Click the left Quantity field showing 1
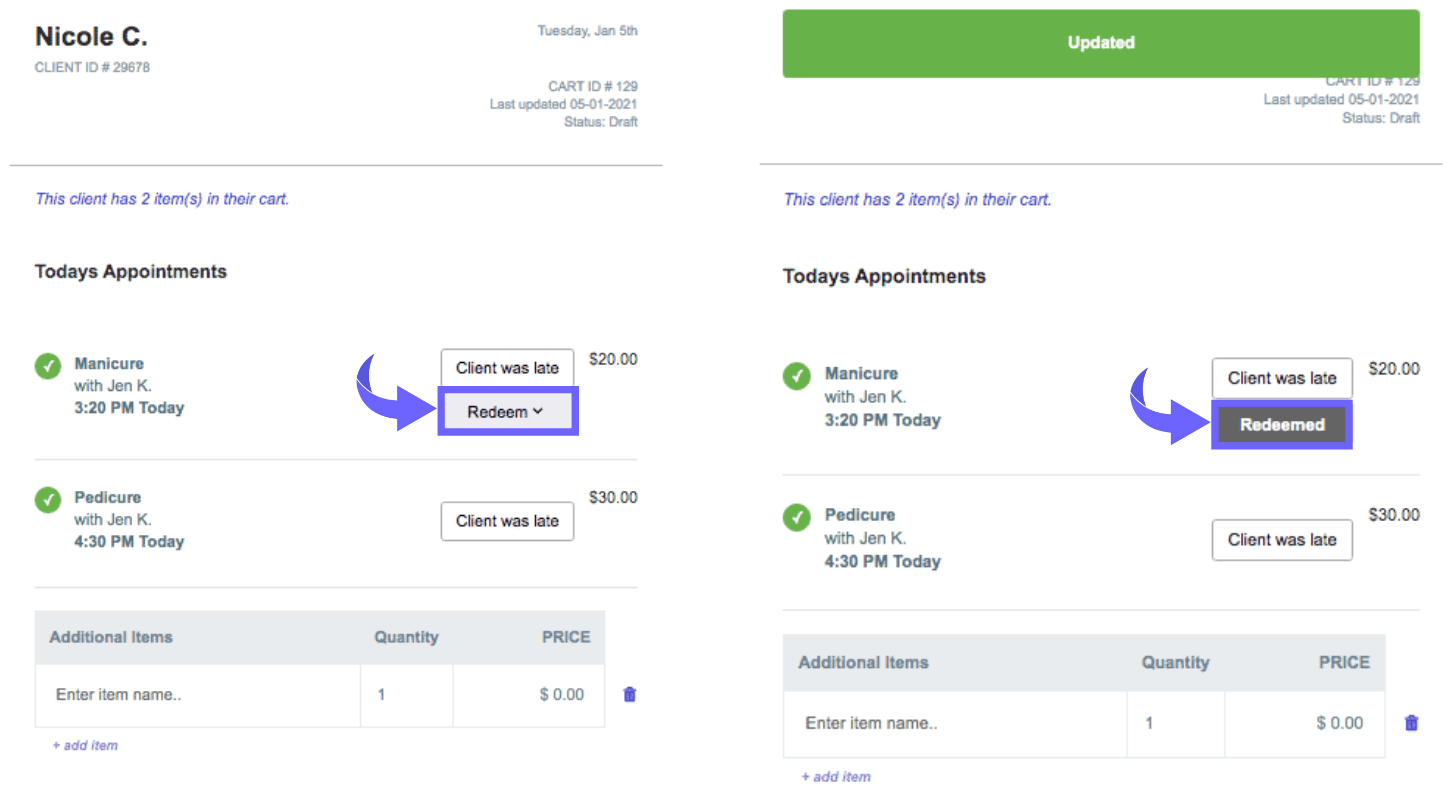1451x804 pixels. coord(406,694)
